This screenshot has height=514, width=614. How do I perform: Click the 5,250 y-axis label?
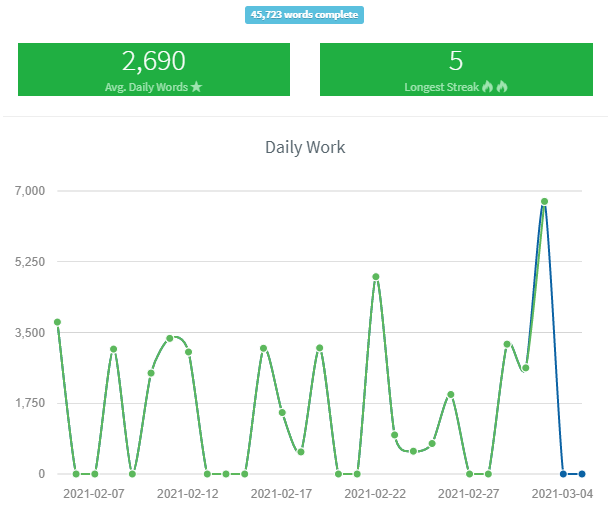(x=30, y=262)
